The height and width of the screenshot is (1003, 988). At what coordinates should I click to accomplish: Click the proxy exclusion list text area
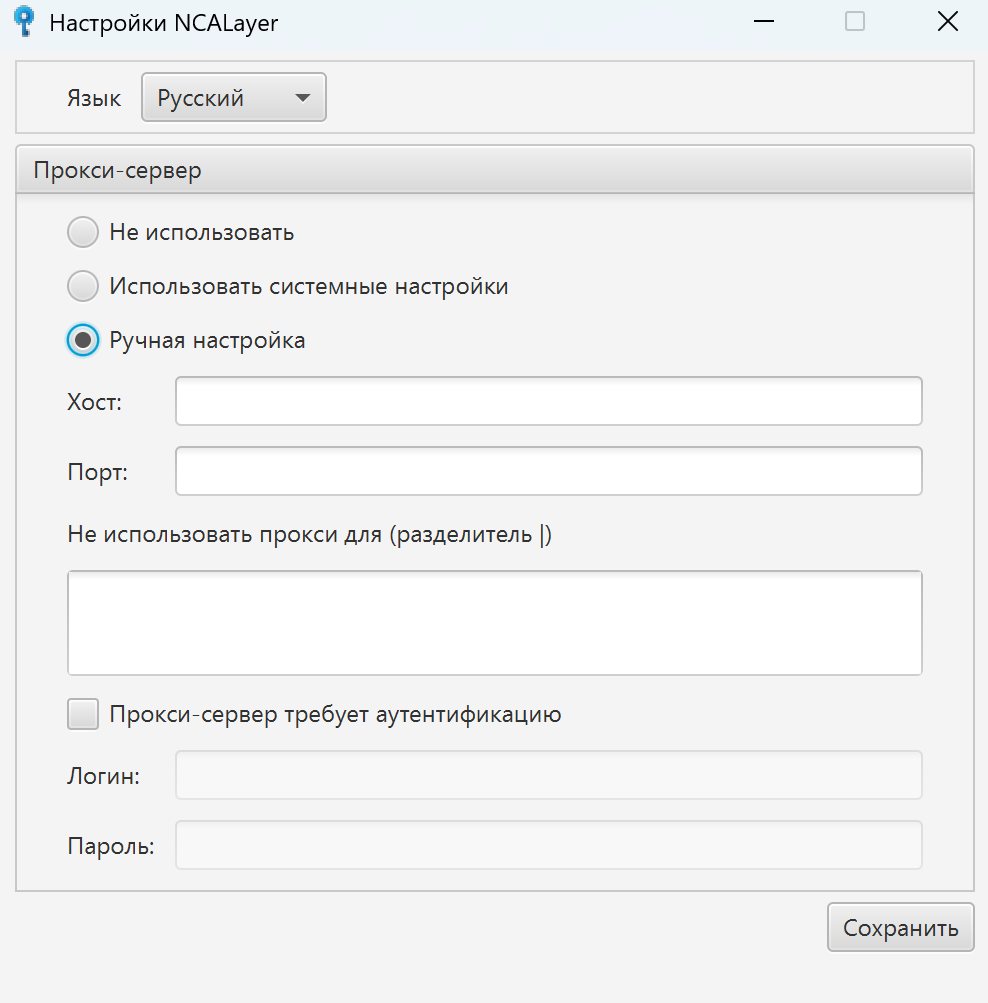coord(495,623)
